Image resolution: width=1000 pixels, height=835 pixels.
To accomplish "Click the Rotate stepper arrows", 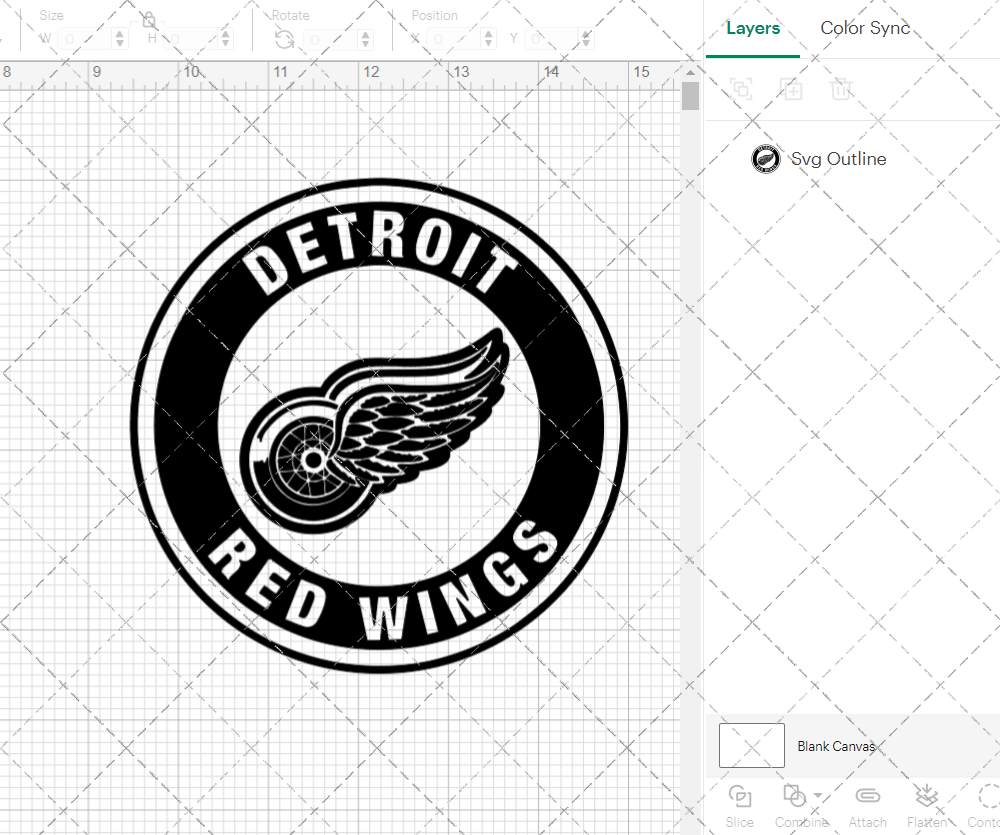I will [365, 40].
